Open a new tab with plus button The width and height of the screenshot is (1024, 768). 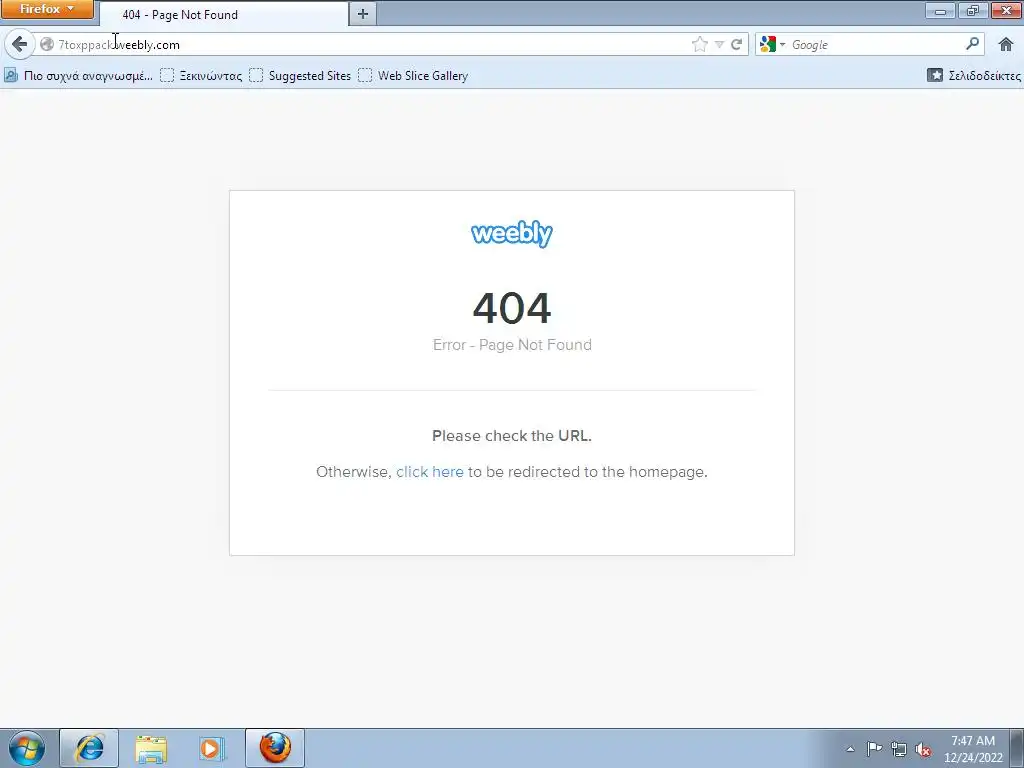point(363,14)
